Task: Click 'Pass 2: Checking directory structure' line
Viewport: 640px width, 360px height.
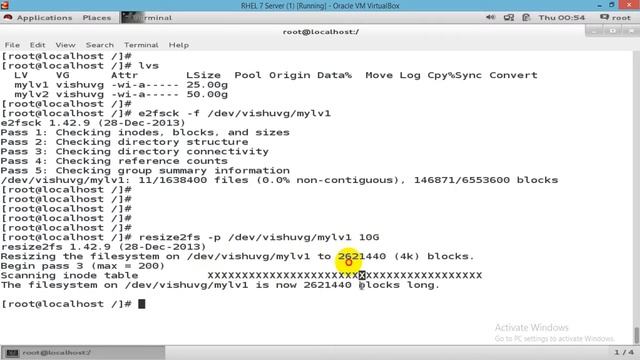Action: 124,142
